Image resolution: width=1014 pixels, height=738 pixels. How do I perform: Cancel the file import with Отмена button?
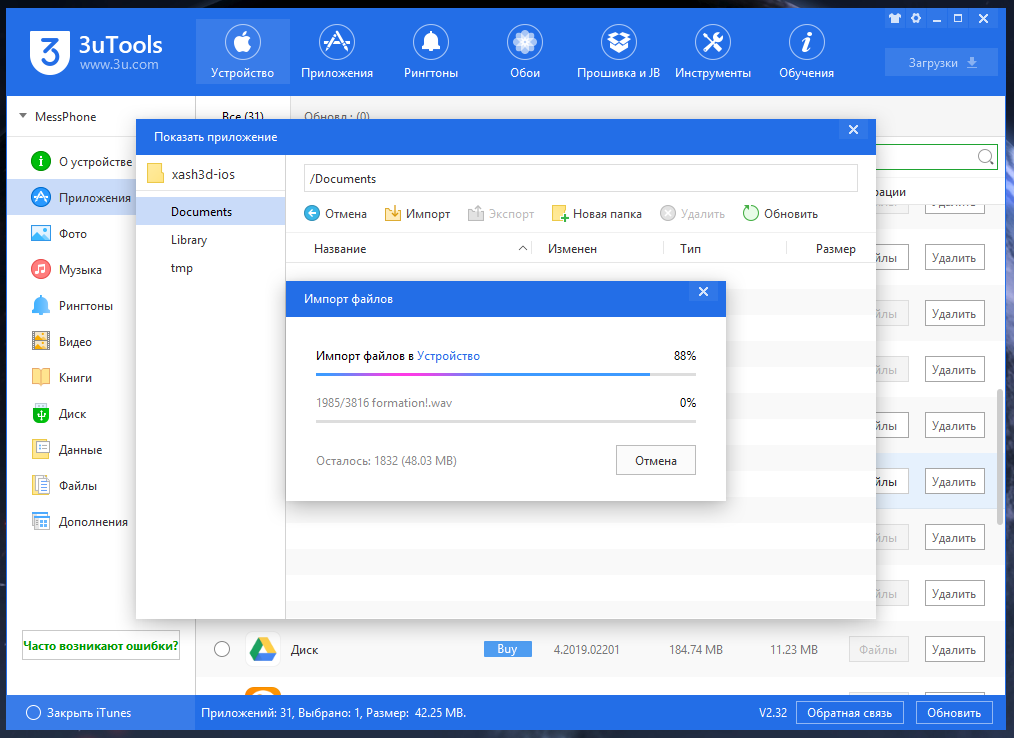click(655, 461)
